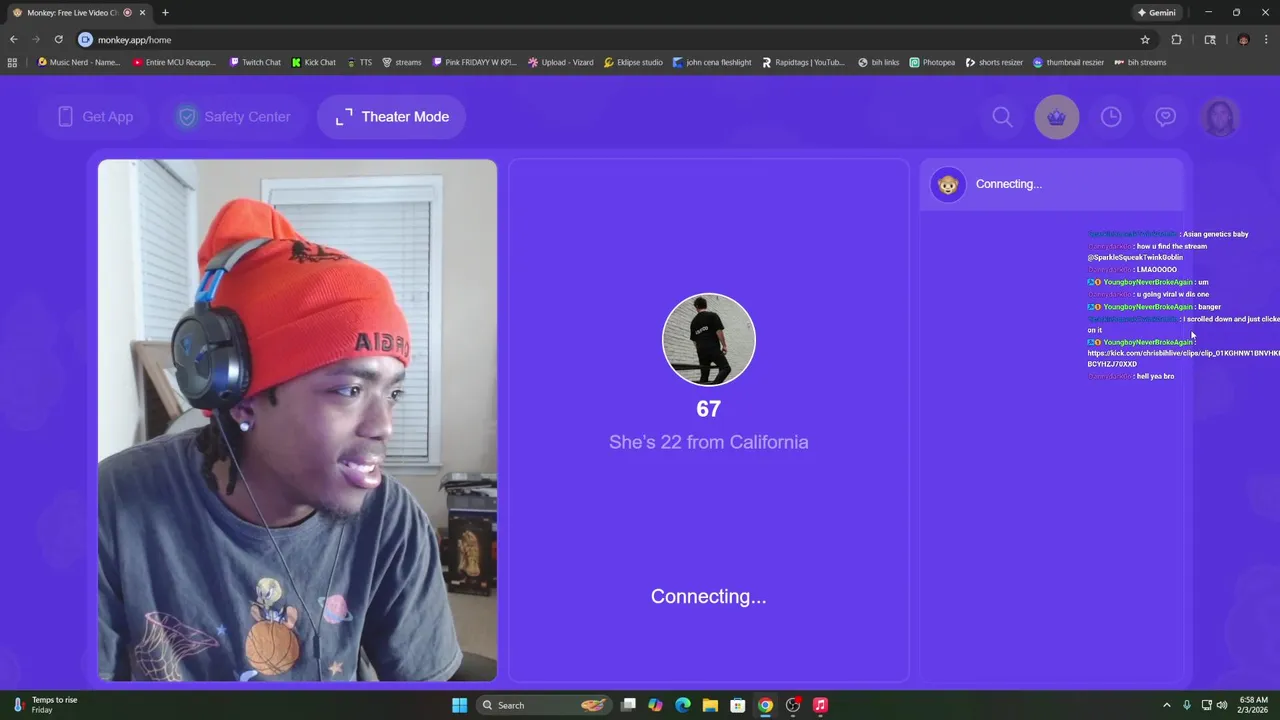Open the streams bookmark folder
The width and height of the screenshot is (1280, 720).
pyautogui.click(x=401, y=62)
